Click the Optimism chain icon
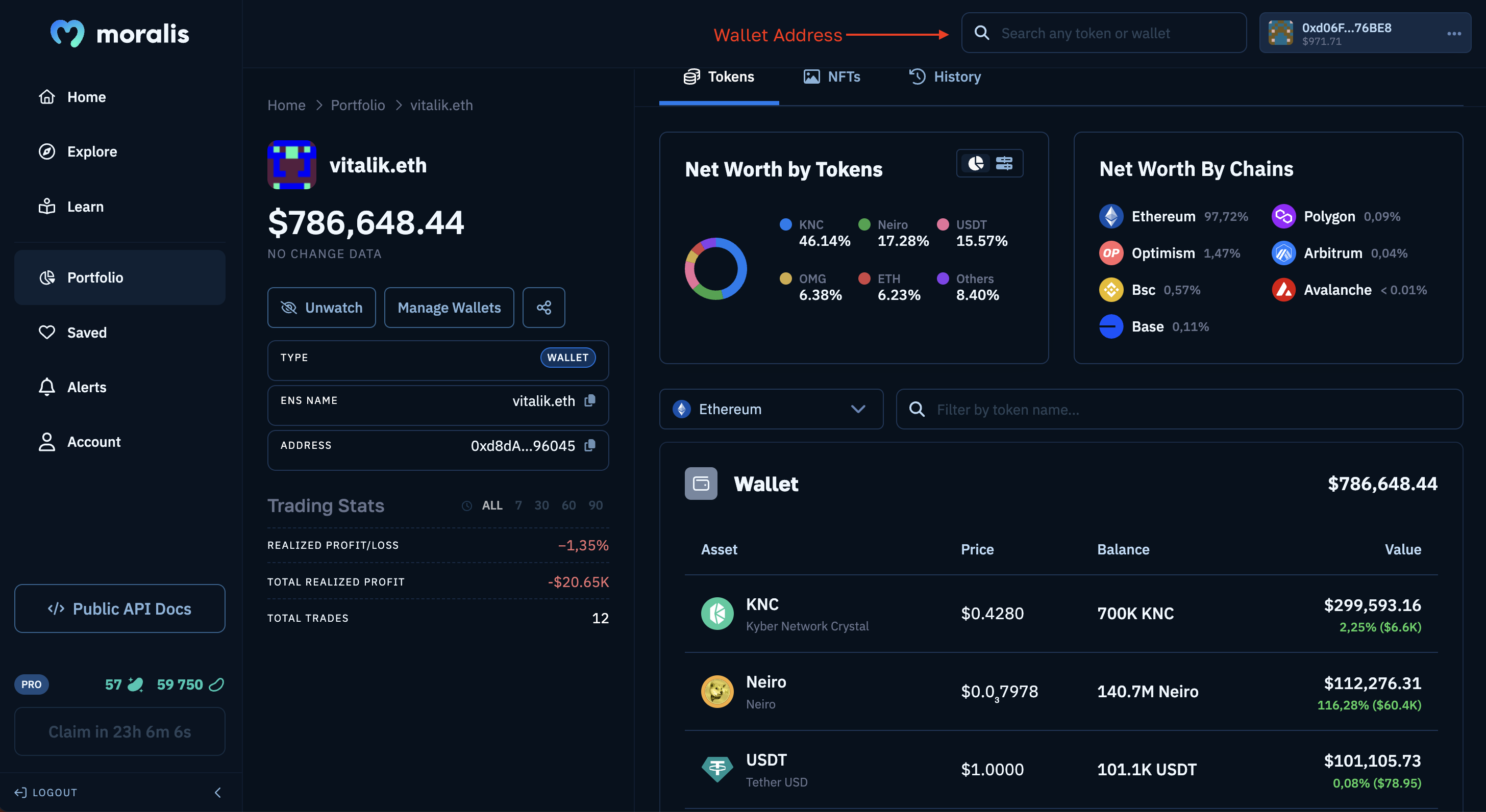The height and width of the screenshot is (812, 1486). click(1111, 253)
